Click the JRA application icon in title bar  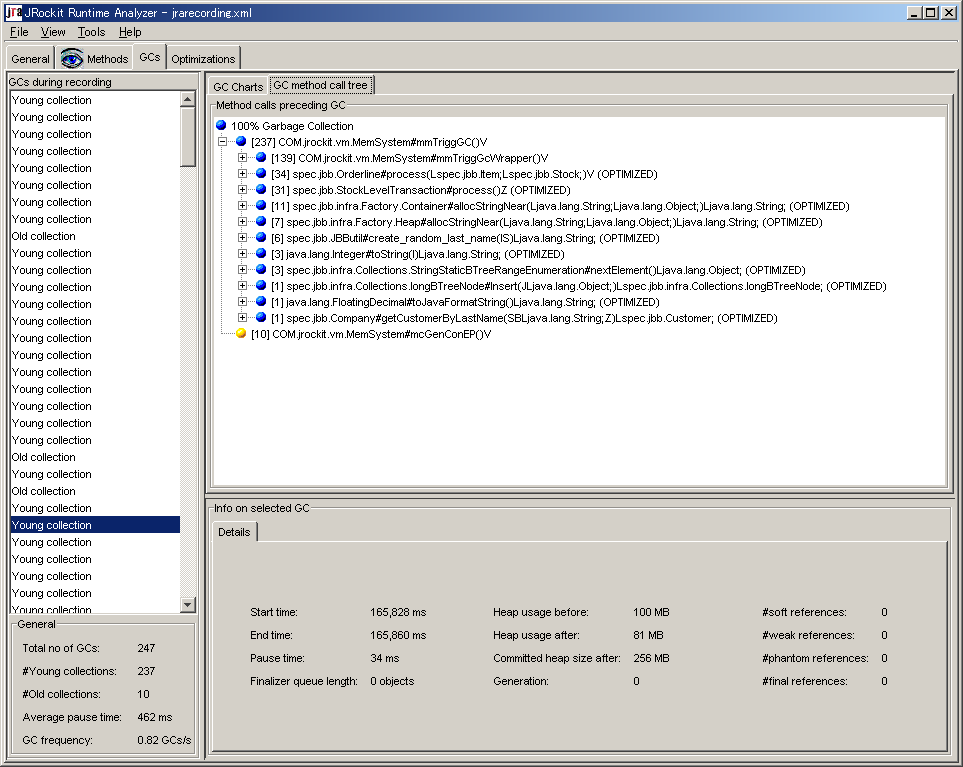pyautogui.click(x=13, y=12)
